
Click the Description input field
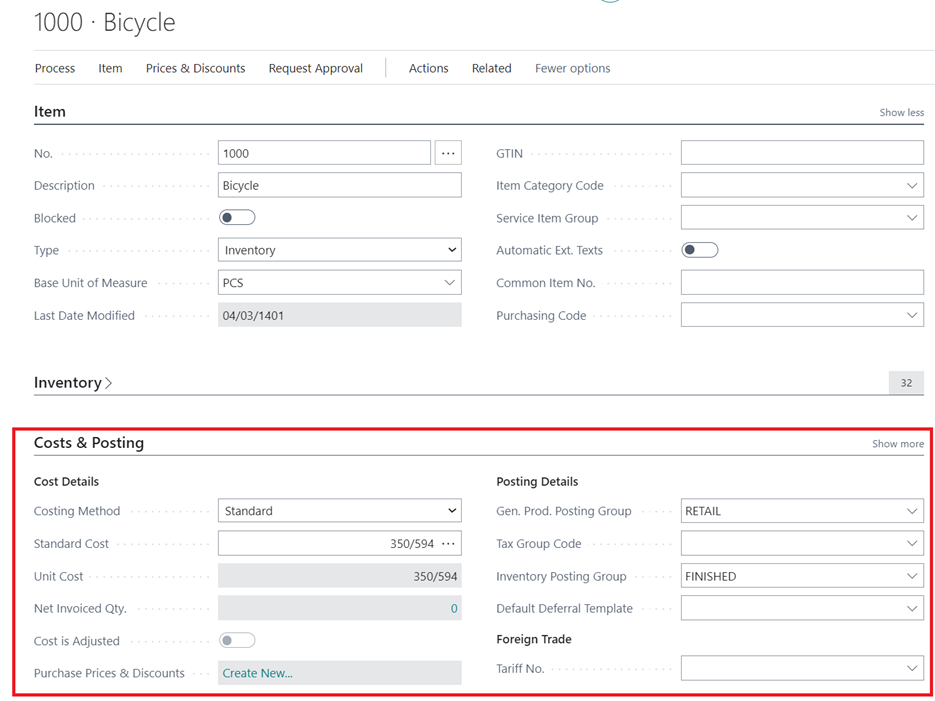[x=339, y=186]
